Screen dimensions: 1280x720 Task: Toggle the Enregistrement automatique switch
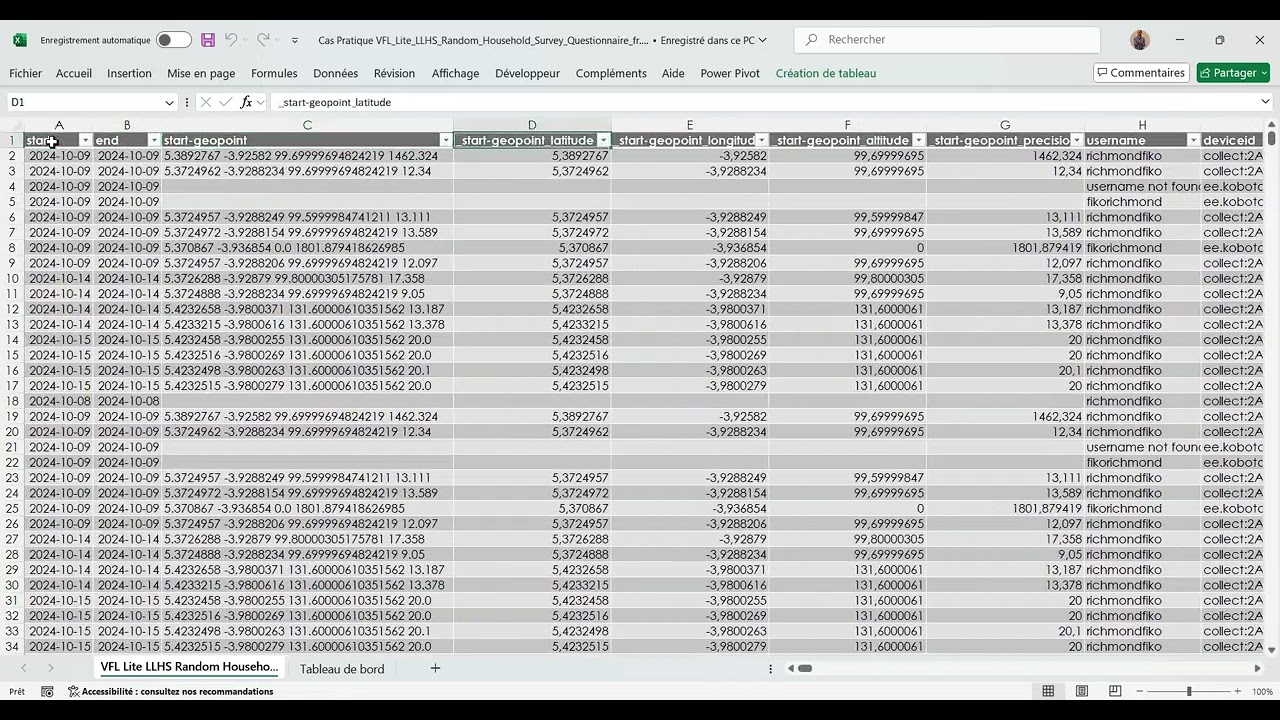pyautogui.click(x=173, y=40)
